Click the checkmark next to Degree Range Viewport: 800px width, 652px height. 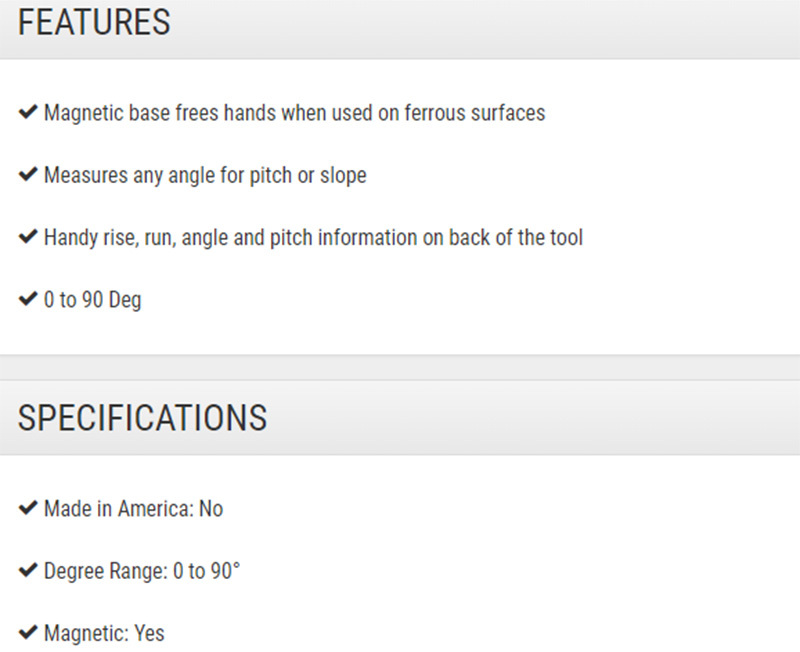pos(28,570)
